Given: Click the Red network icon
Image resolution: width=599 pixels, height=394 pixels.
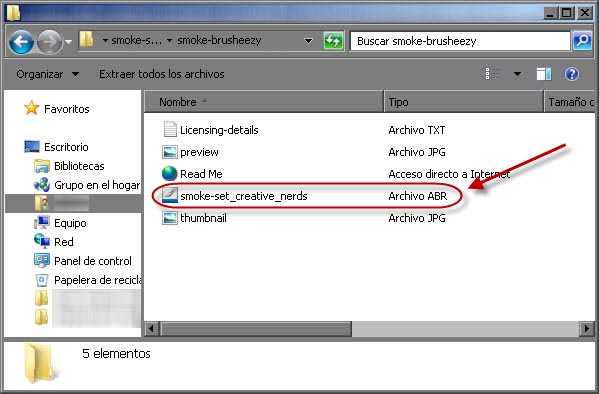Looking at the screenshot, I should click(x=42, y=241).
